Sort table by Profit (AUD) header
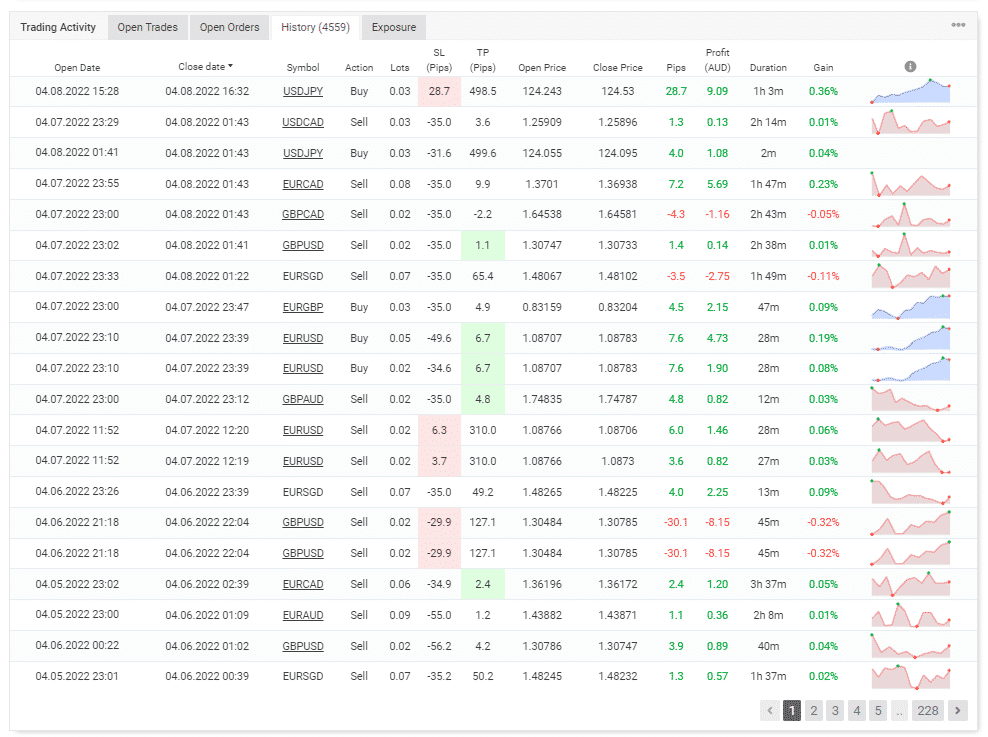The height and width of the screenshot is (737, 988). pyautogui.click(x=717, y=60)
